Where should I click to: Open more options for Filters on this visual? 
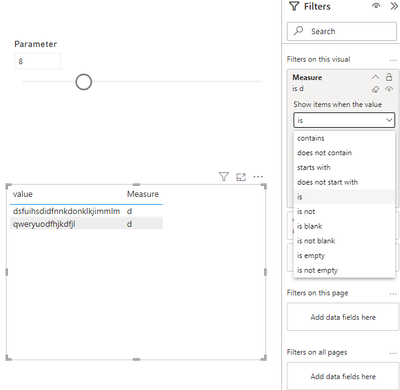pos(393,60)
